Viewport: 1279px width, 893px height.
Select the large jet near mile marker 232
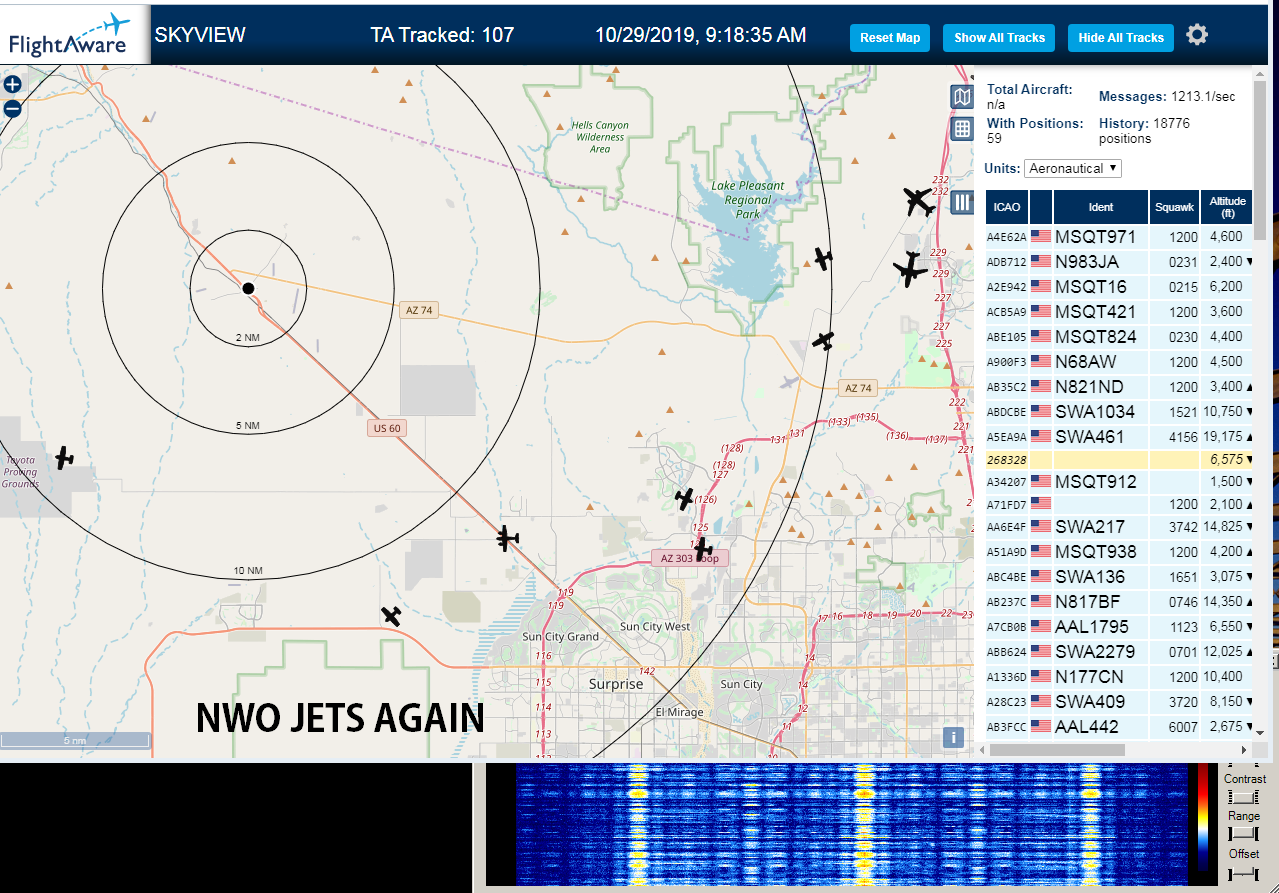(917, 201)
